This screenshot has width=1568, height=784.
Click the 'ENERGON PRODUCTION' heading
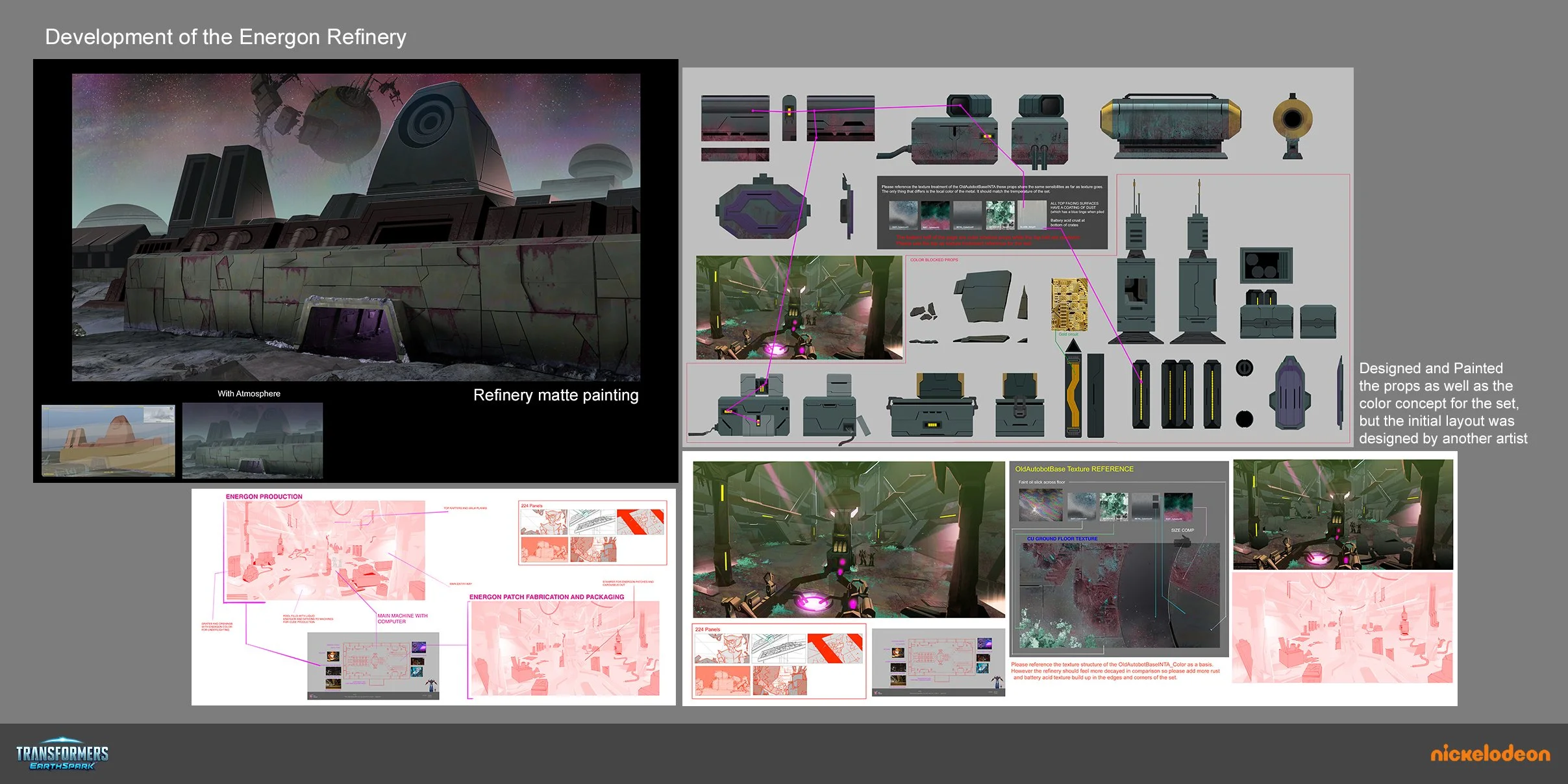pos(264,496)
